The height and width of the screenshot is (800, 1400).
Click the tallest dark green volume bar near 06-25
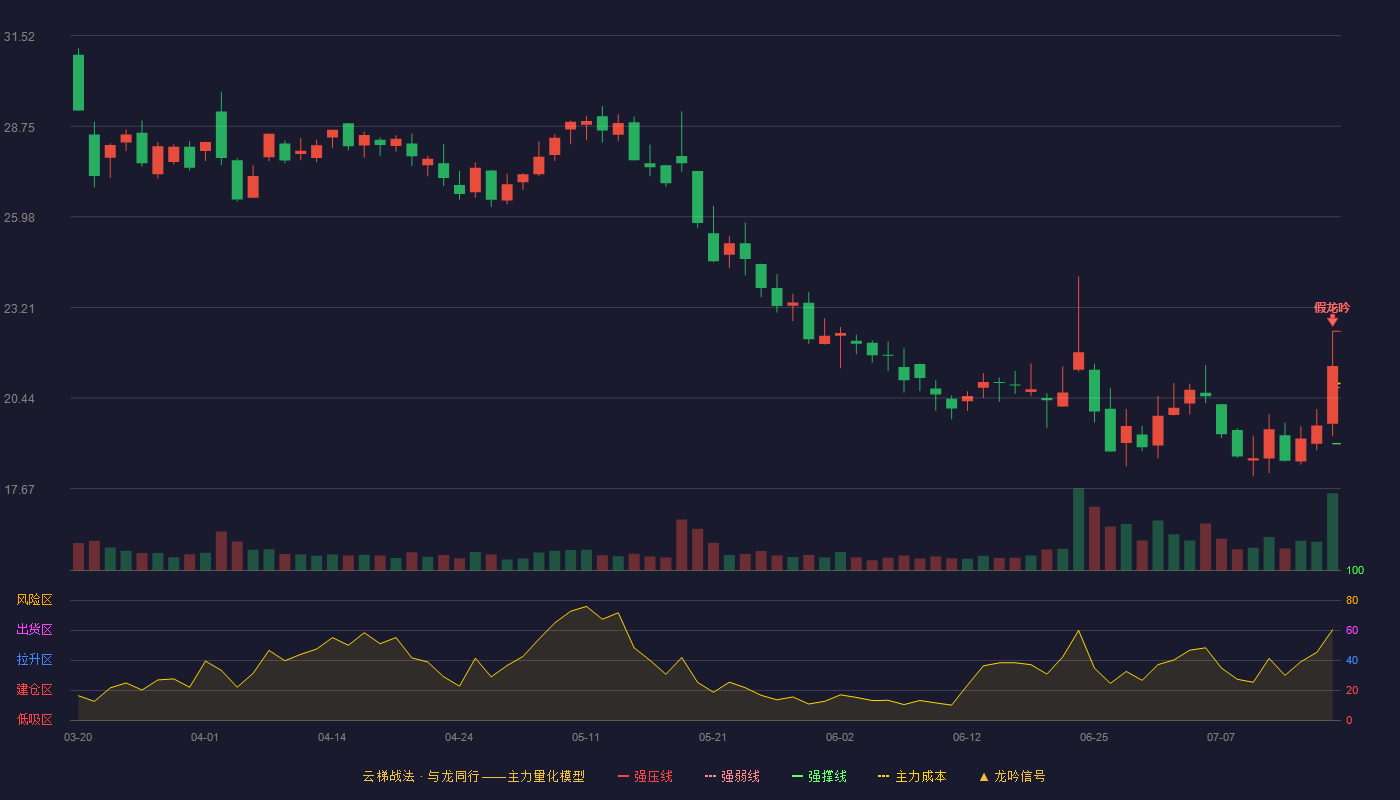(1078, 529)
